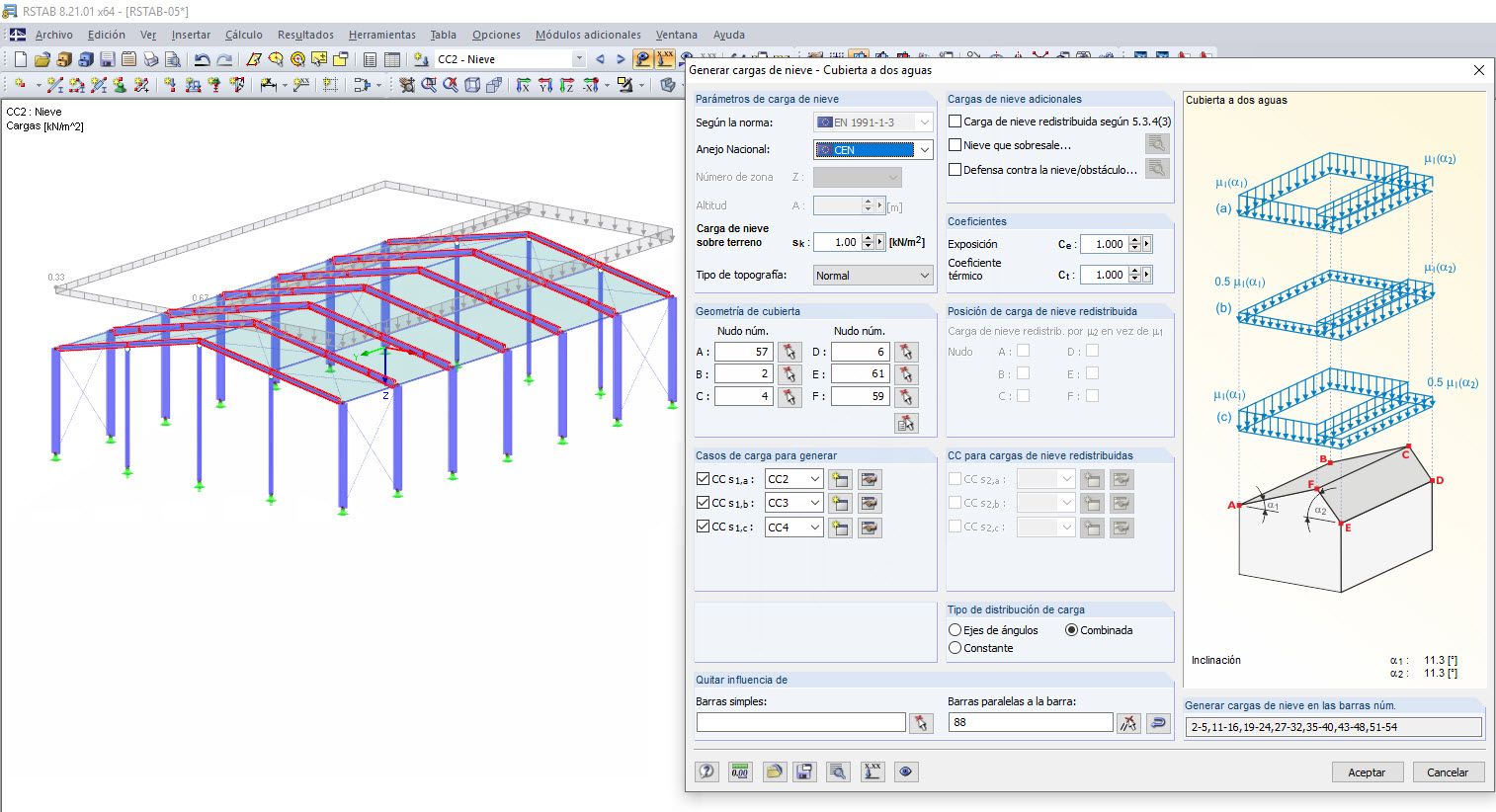Enable Carga de nieve redistribuida según 5.3.4(3)
Screen dimensions: 1496x812
click(956, 122)
